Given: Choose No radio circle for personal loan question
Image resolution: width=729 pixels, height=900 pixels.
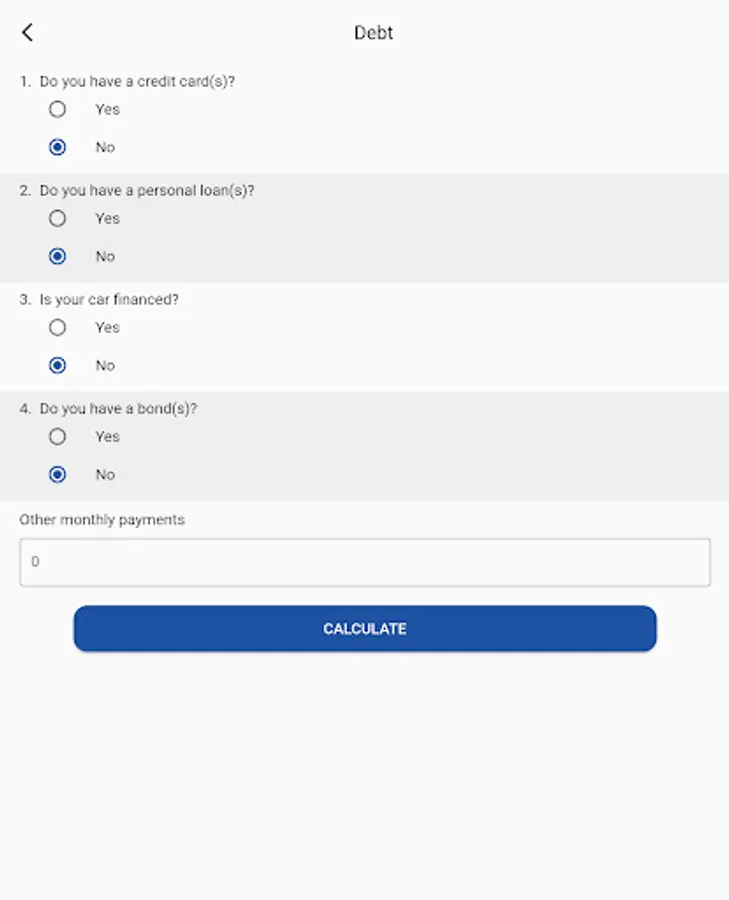Looking at the screenshot, I should click(x=58, y=256).
